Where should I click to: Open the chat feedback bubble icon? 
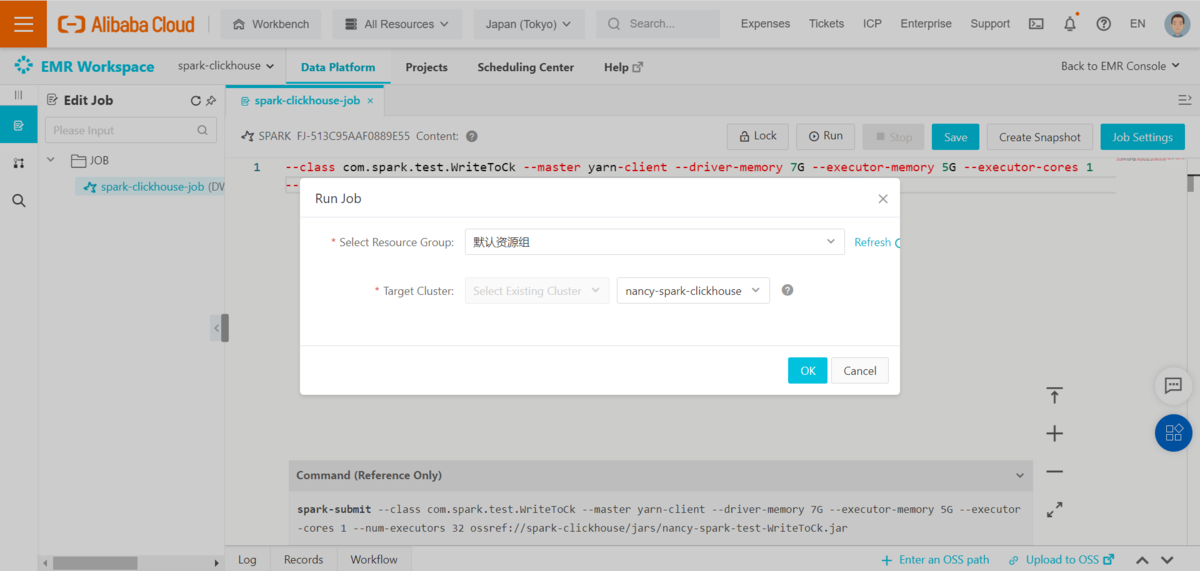coord(1174,385)
